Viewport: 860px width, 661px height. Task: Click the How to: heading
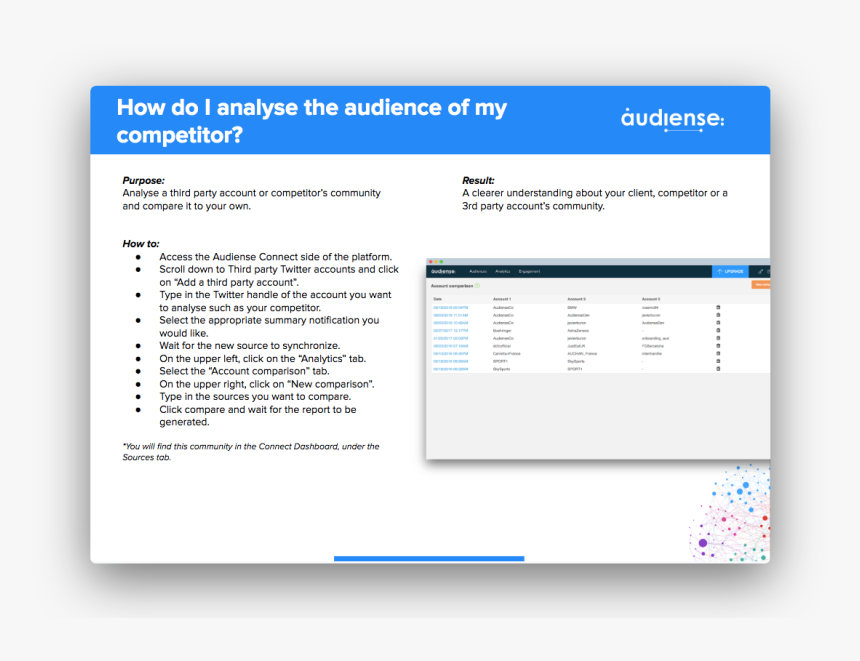tap(141, 244)
